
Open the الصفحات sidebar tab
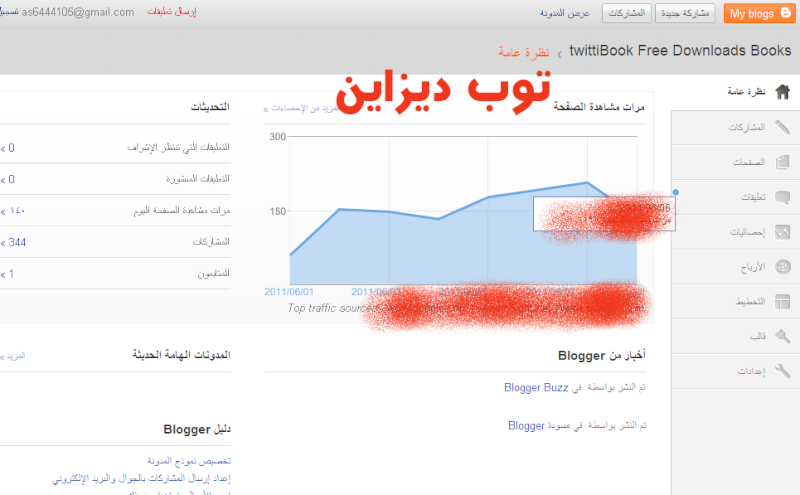click(x=735, y=162)
